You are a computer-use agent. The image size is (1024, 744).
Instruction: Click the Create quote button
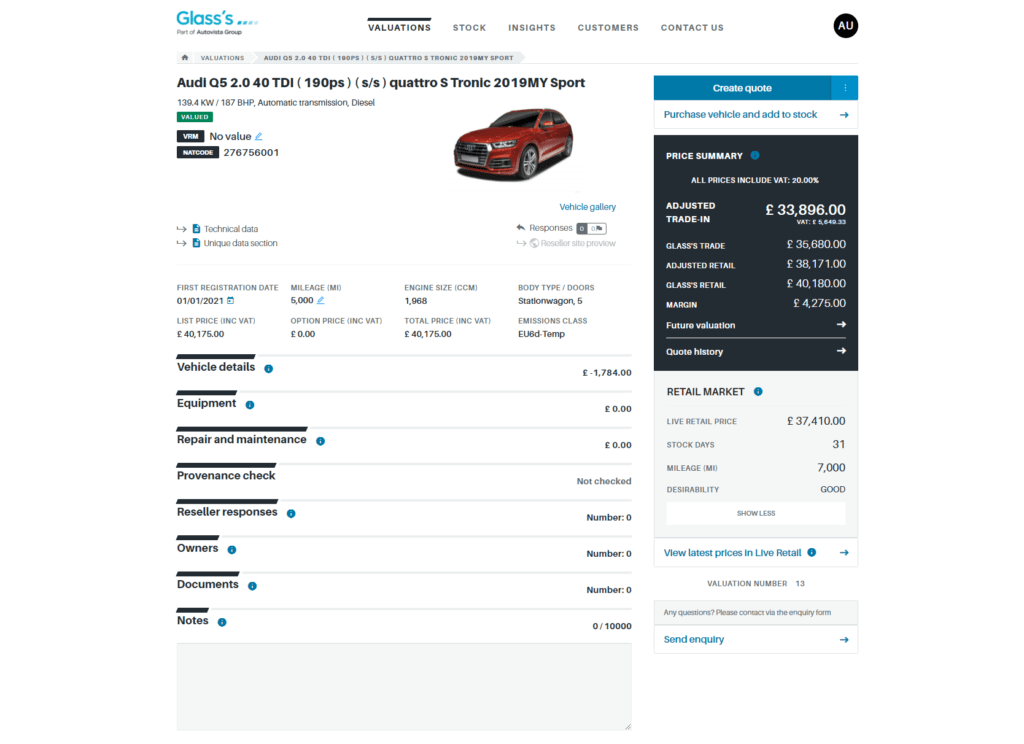click(740, 88)
